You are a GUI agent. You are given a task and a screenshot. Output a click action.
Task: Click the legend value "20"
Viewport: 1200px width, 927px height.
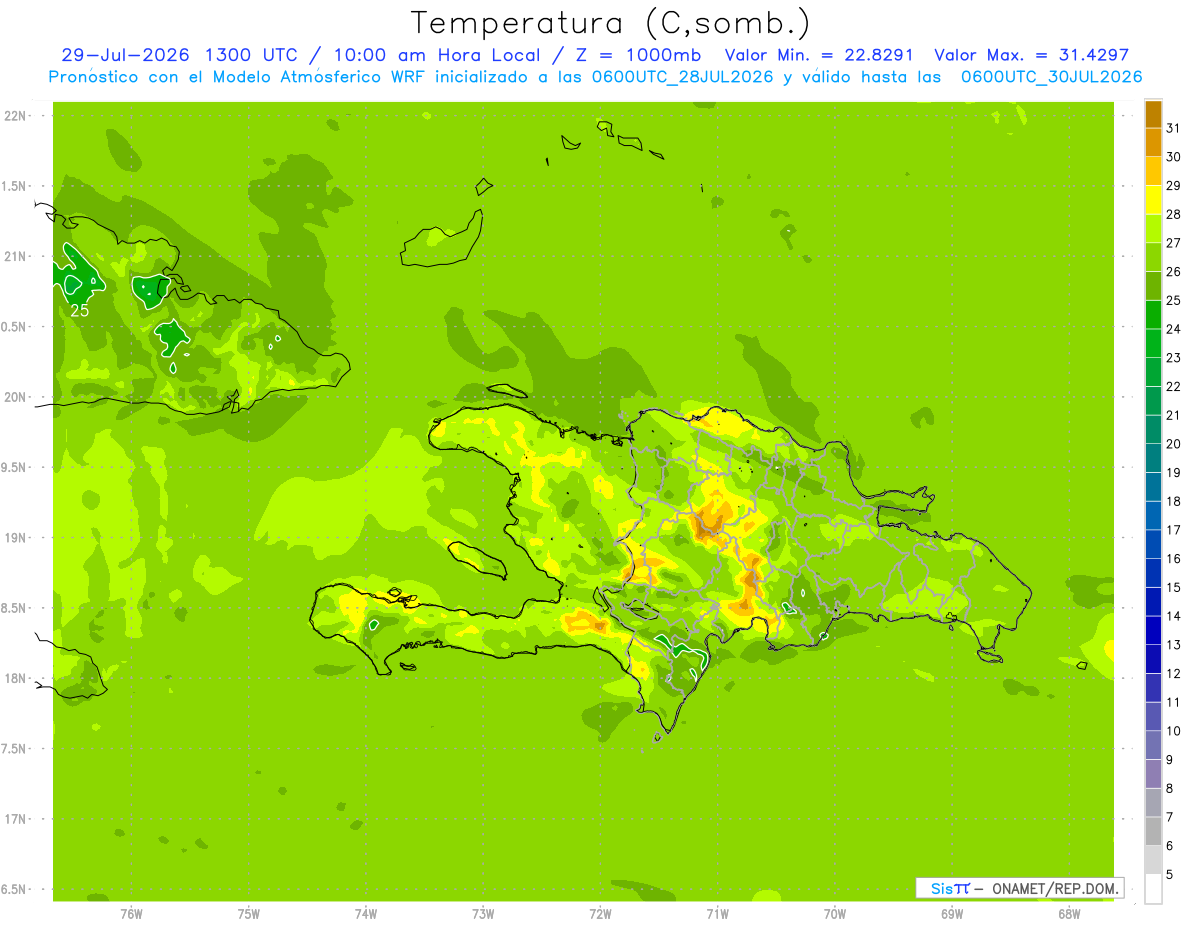(1173, 443)
